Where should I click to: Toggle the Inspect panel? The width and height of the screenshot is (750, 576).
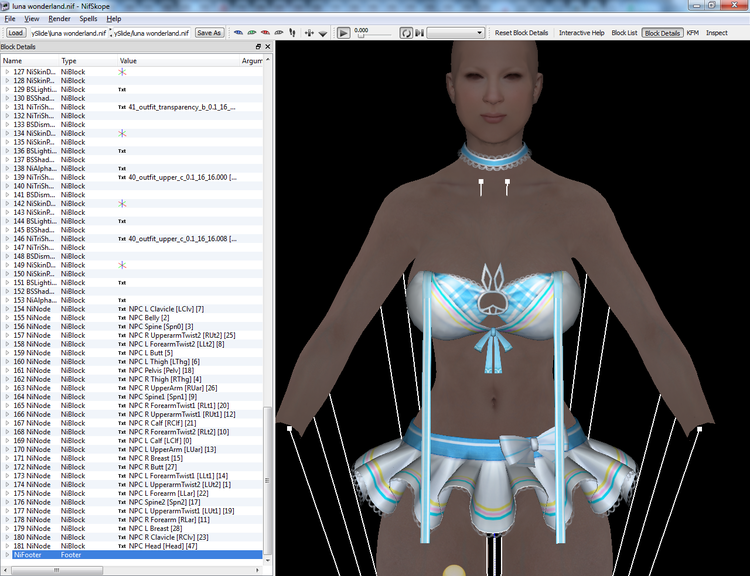click(717, 33)
